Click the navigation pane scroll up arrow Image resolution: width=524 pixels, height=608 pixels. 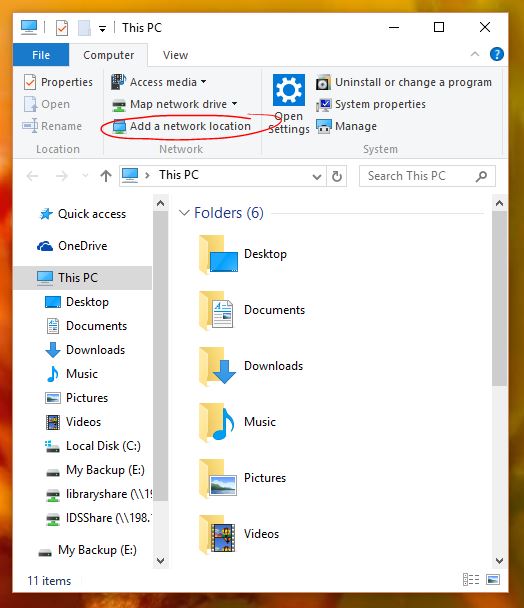[161, 203]
